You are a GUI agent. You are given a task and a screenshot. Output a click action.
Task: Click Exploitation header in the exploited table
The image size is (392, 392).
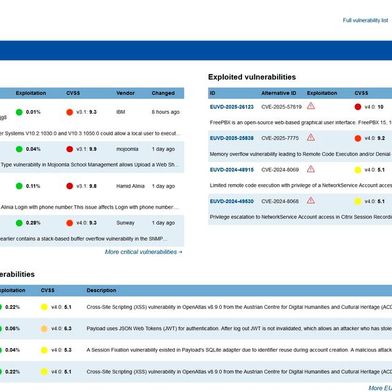[x=322, y=93]
